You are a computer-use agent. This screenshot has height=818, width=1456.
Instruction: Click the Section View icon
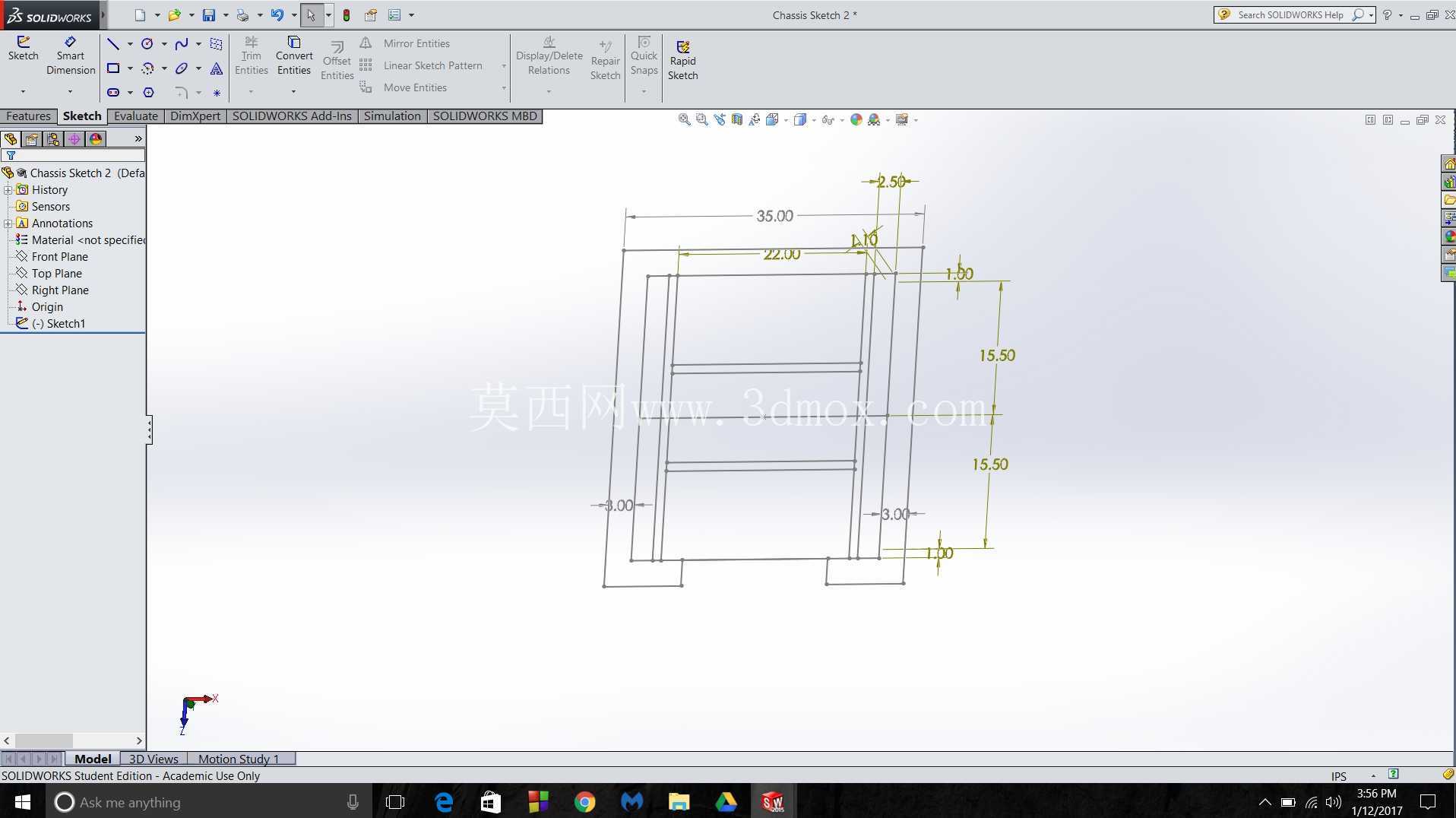click(x=736, y=119)
